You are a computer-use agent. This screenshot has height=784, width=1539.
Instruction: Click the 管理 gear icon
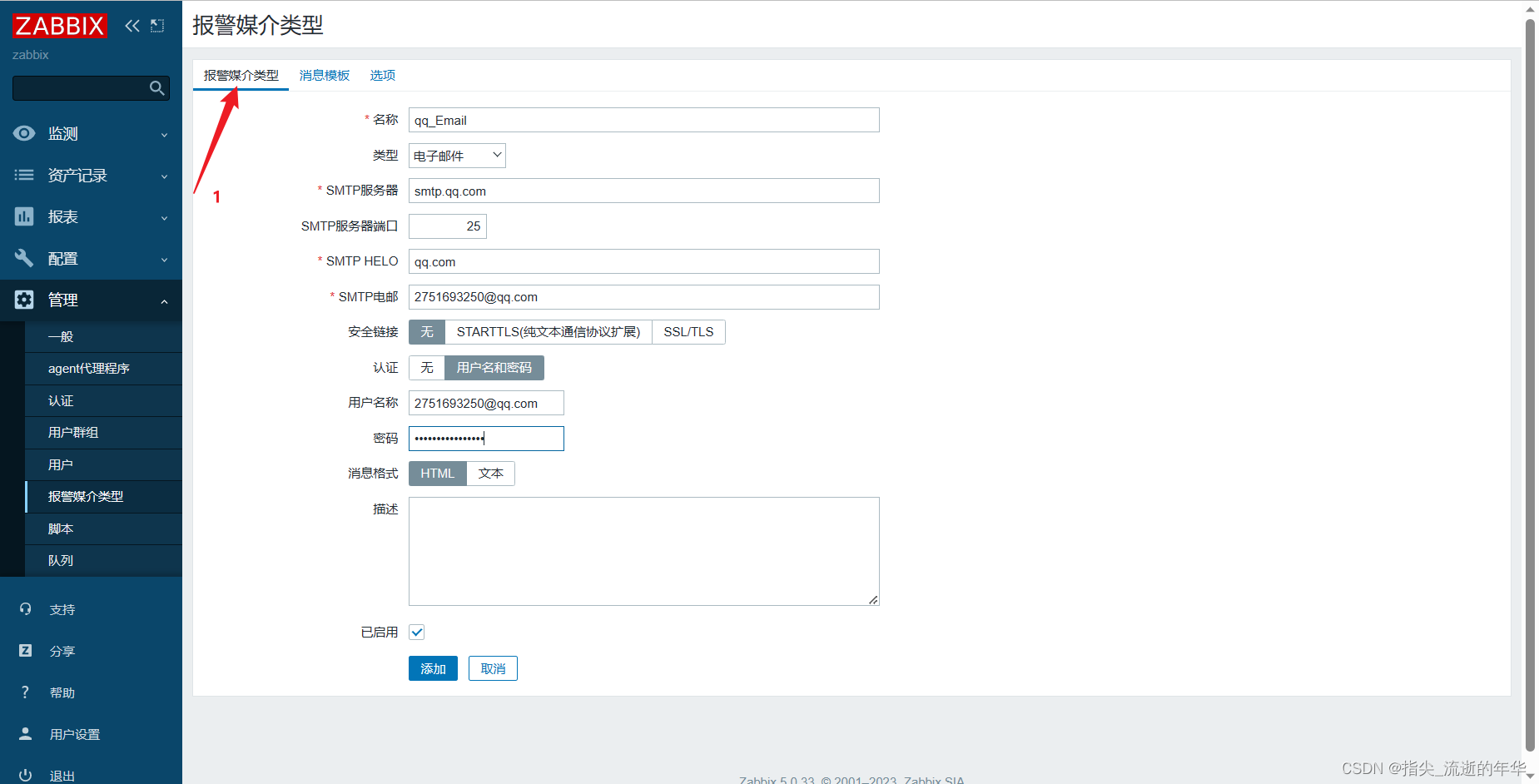tap(24, 300)
